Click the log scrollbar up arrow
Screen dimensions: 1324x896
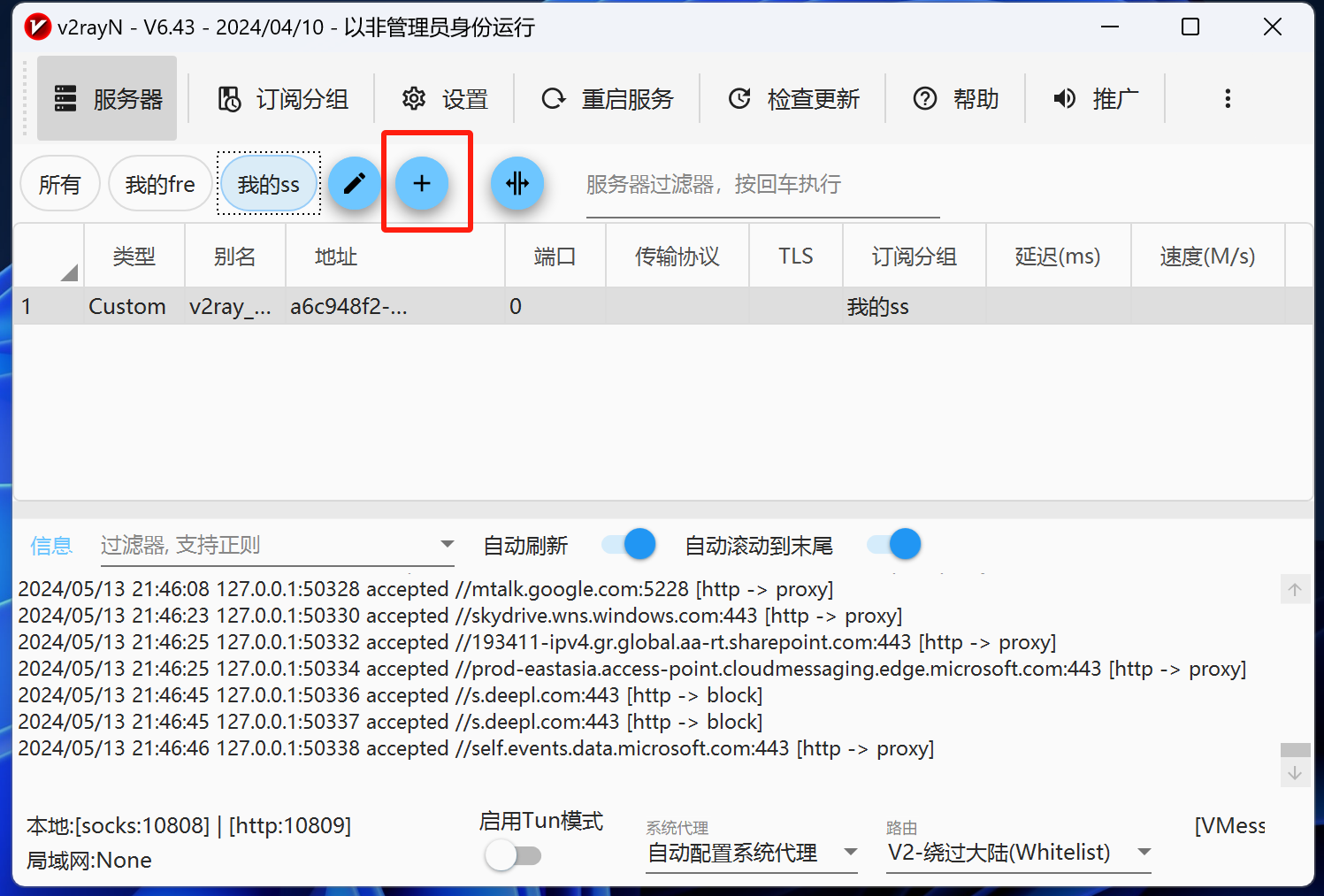coord(1295,590)
